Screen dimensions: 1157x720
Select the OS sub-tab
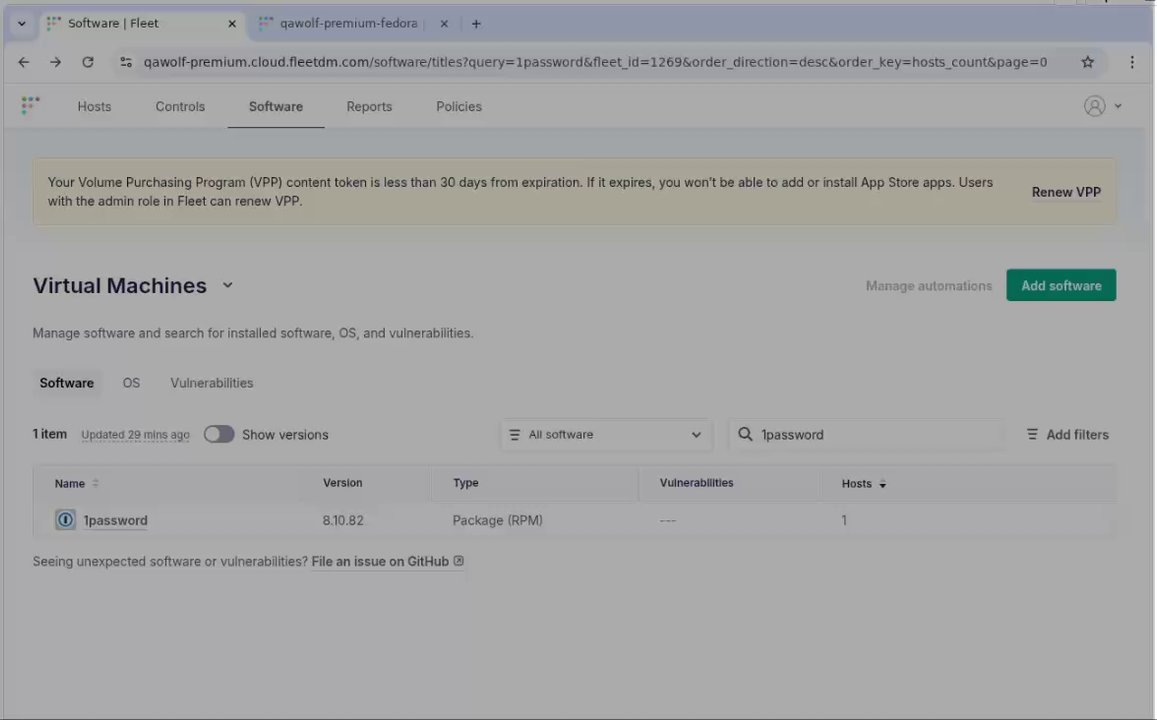tap(131, 383)
